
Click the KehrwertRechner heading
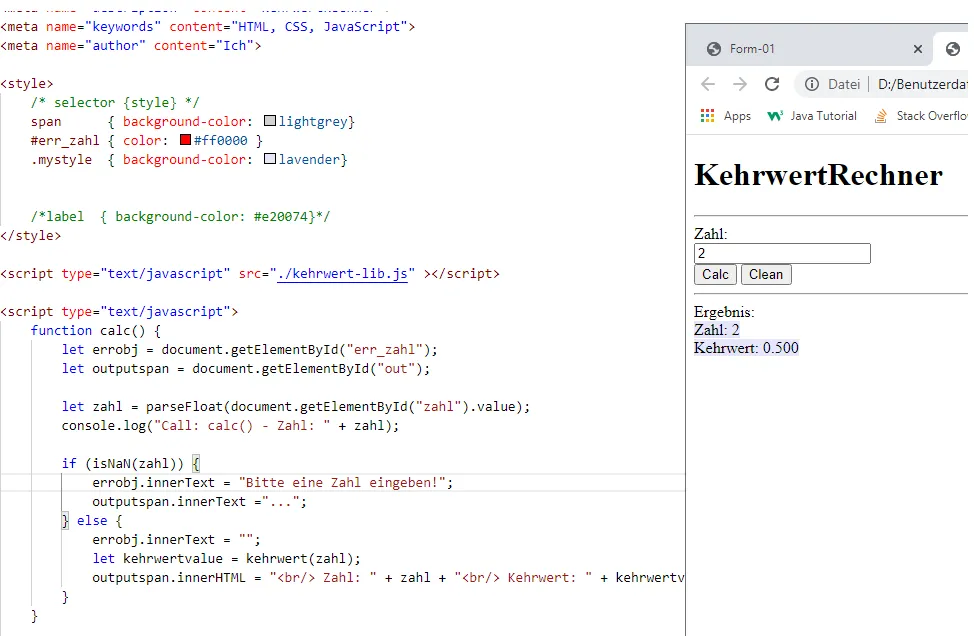818,175
